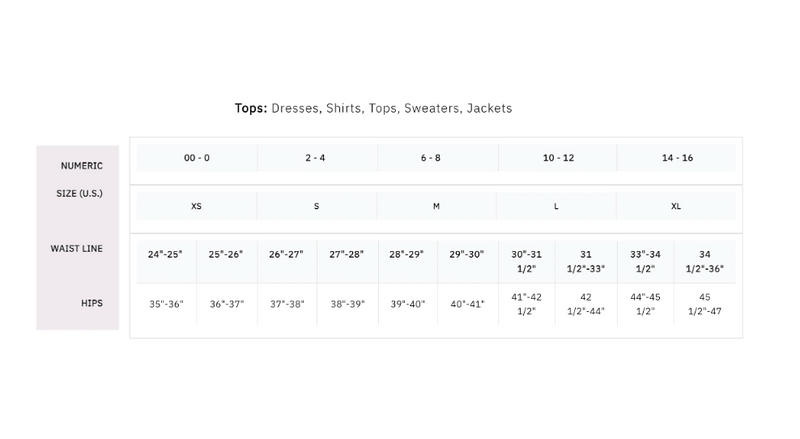
Task: Click the 37"-38" hips measurement cell
Action: pos(286,304)
